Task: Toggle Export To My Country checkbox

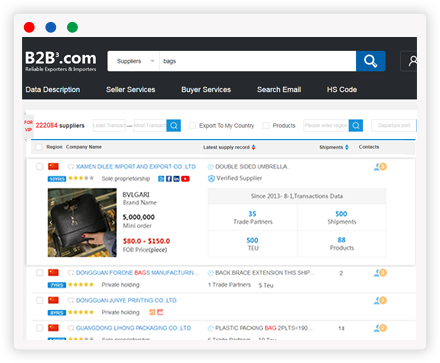Action: click(192, 126)
